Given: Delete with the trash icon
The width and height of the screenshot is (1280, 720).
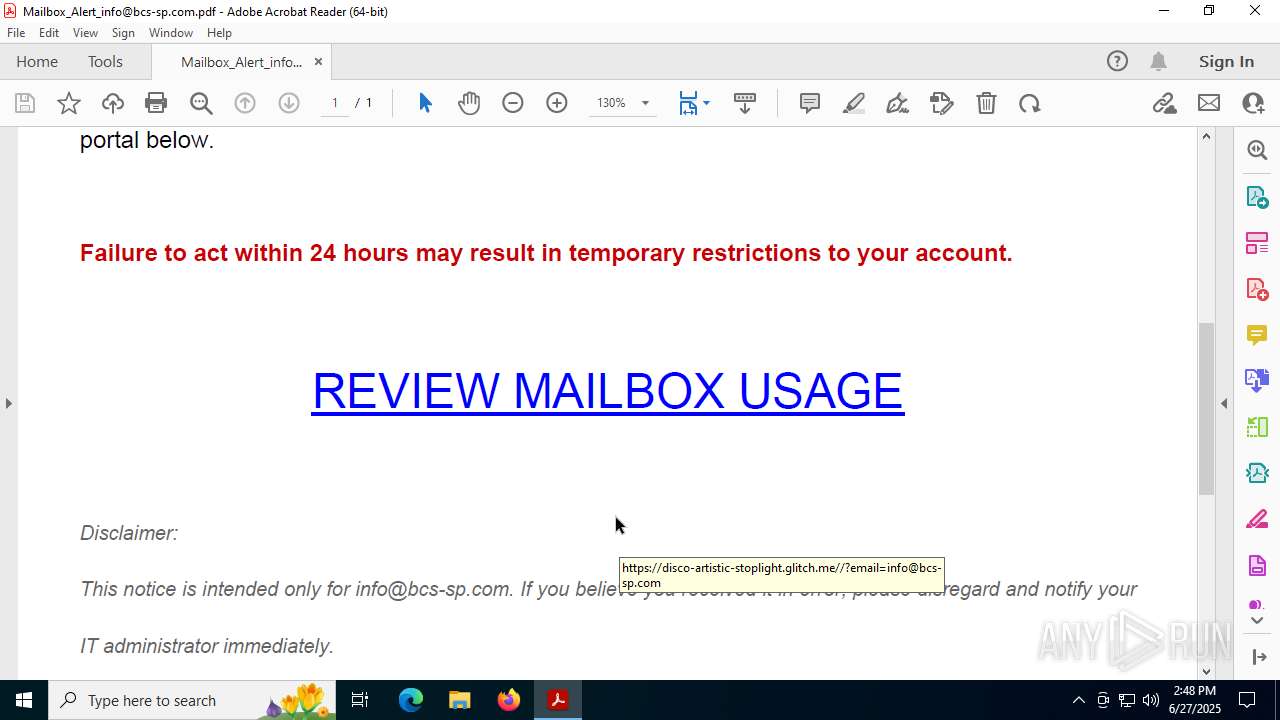Looking at the screenshot, I should point(986,103).
